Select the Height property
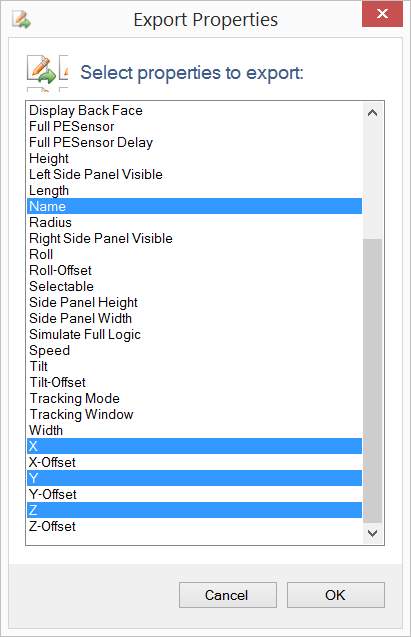Viewport: 411px width, 637px height. coord(195,158)
